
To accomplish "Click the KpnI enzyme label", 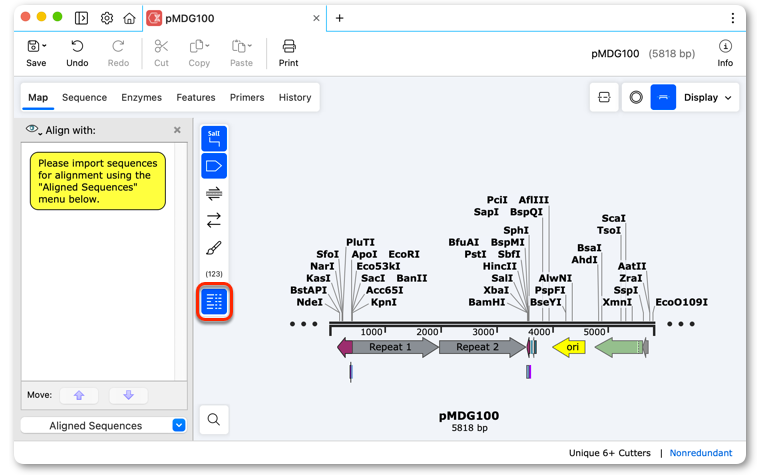I will click(383, 302).
